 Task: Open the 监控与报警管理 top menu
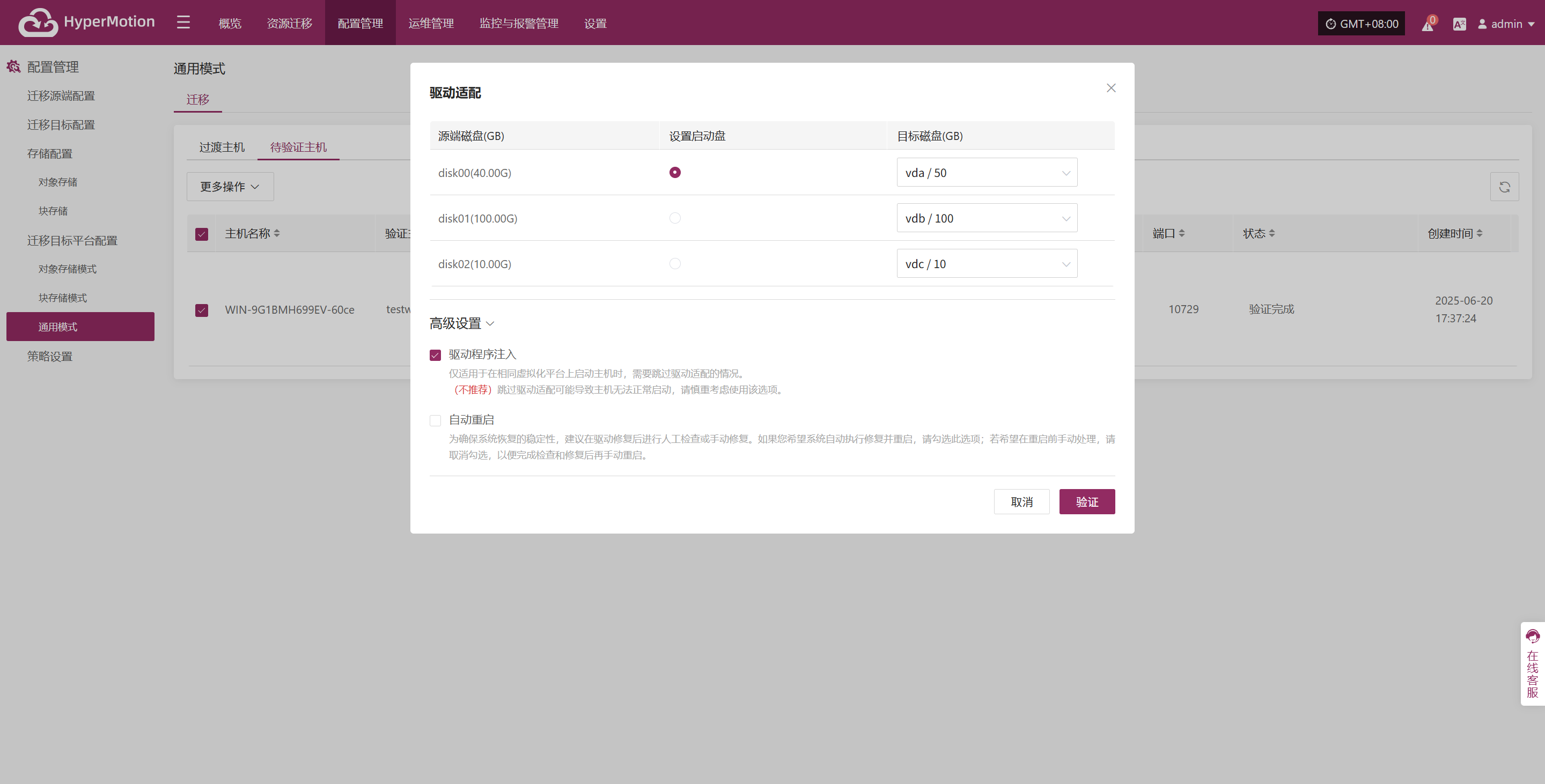[519, 24]
